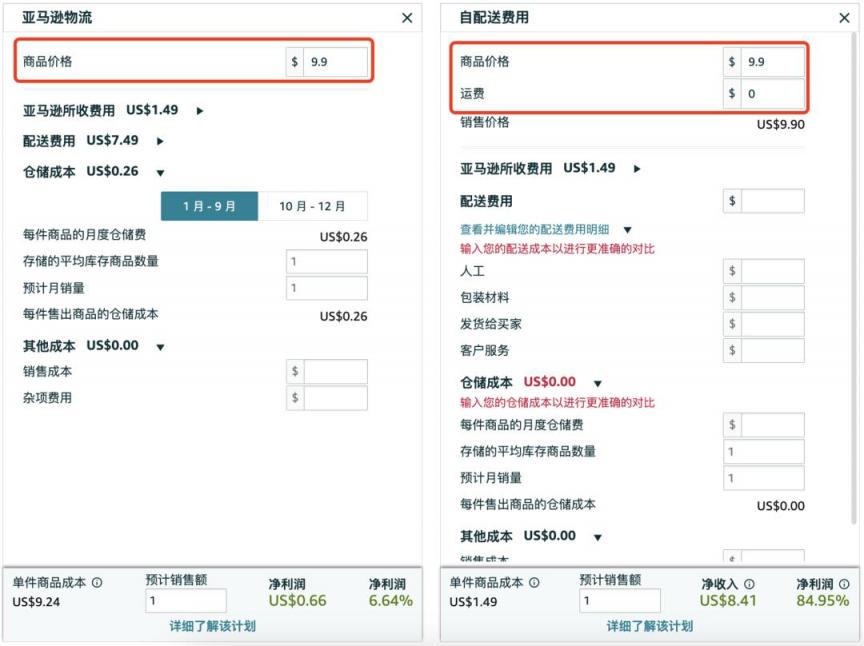
Task: Open 详细了解该计划 link in 亚马逊物流 panel
Action: 213,626
